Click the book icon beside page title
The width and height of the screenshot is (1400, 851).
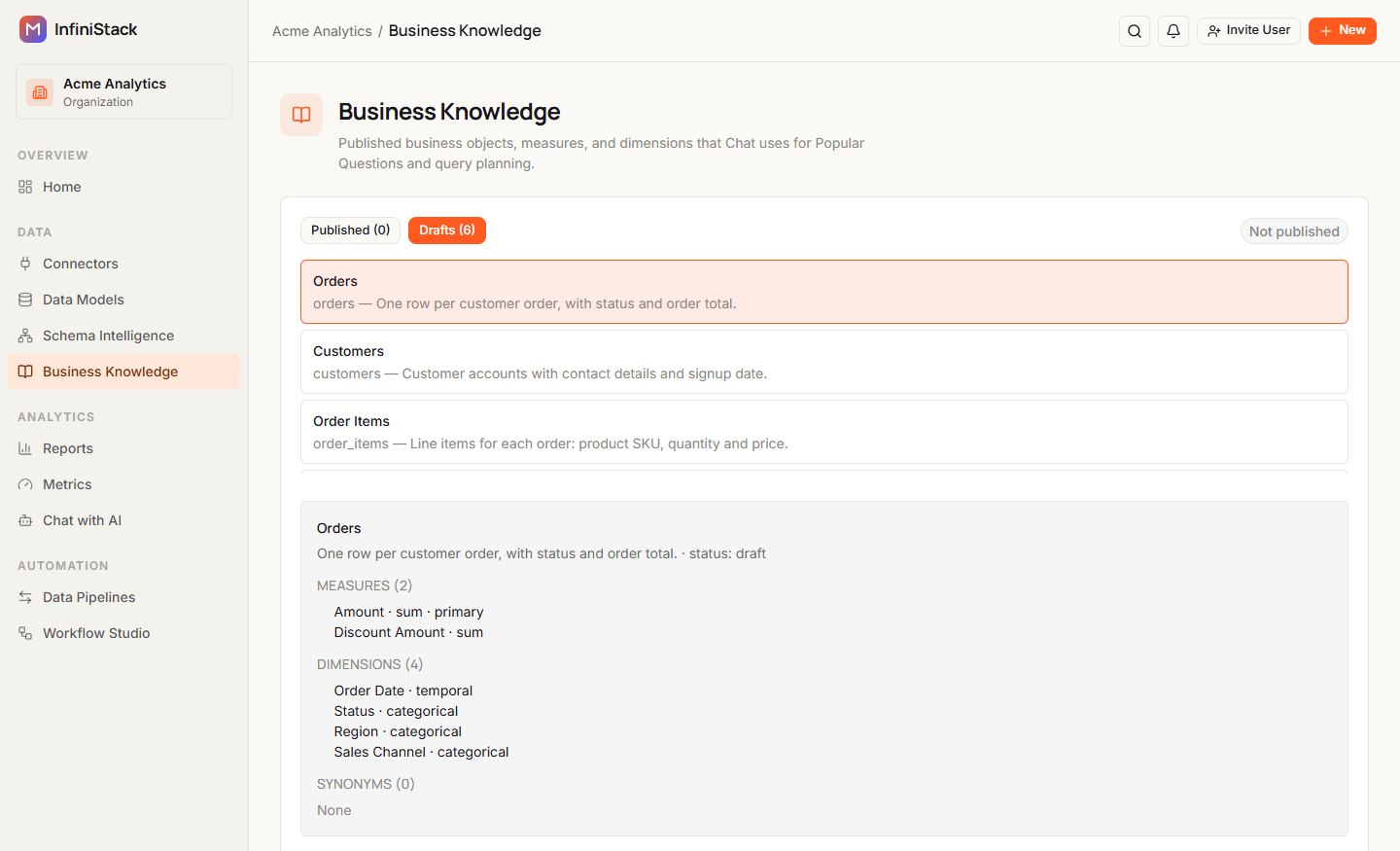pyautogui.click(x=301, y=115)
